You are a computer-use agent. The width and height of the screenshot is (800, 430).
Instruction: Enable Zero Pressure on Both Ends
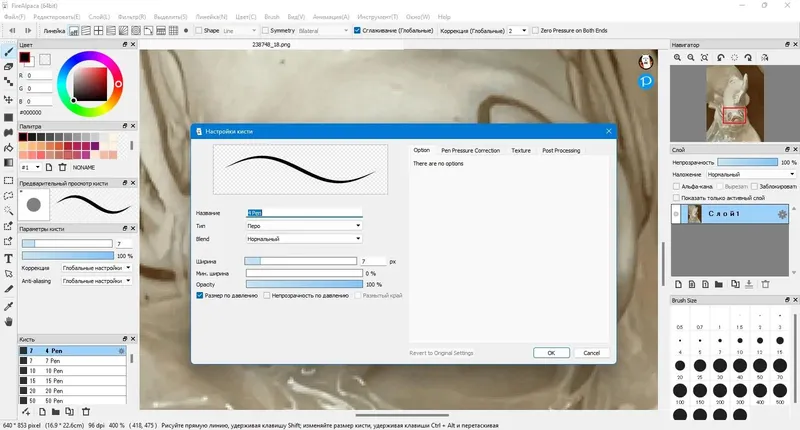coord(535,31)
